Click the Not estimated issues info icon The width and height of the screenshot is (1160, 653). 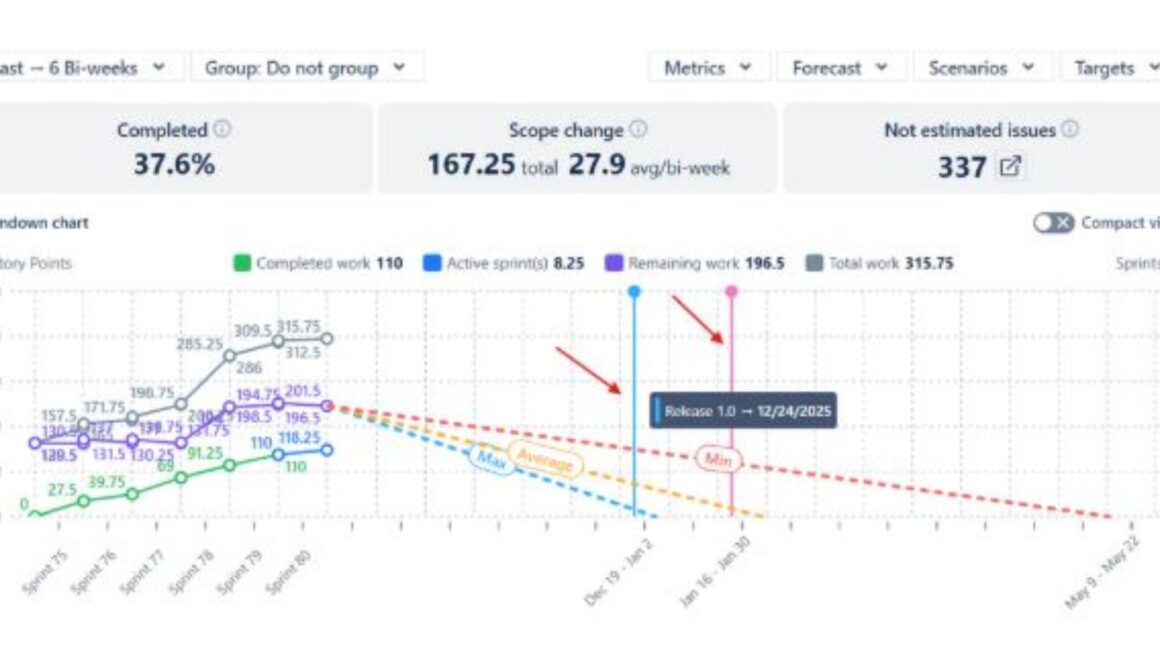(1069, 130)
